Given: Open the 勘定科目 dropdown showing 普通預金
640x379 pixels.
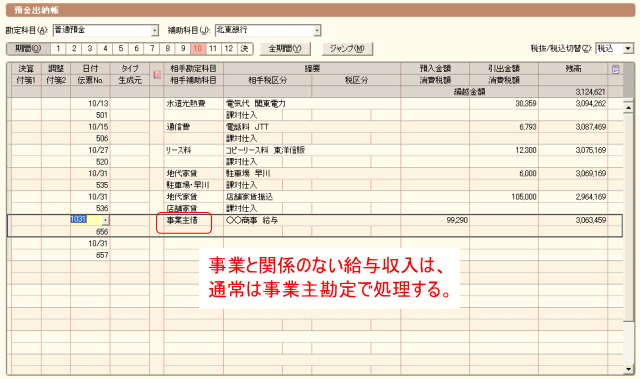Looking at the screenshot, I should 155,30.
